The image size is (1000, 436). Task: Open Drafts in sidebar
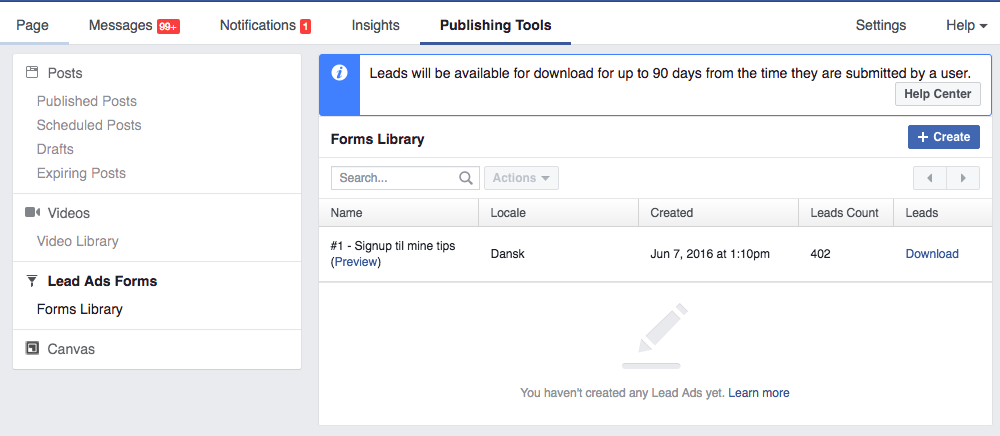tap(55, 149)
